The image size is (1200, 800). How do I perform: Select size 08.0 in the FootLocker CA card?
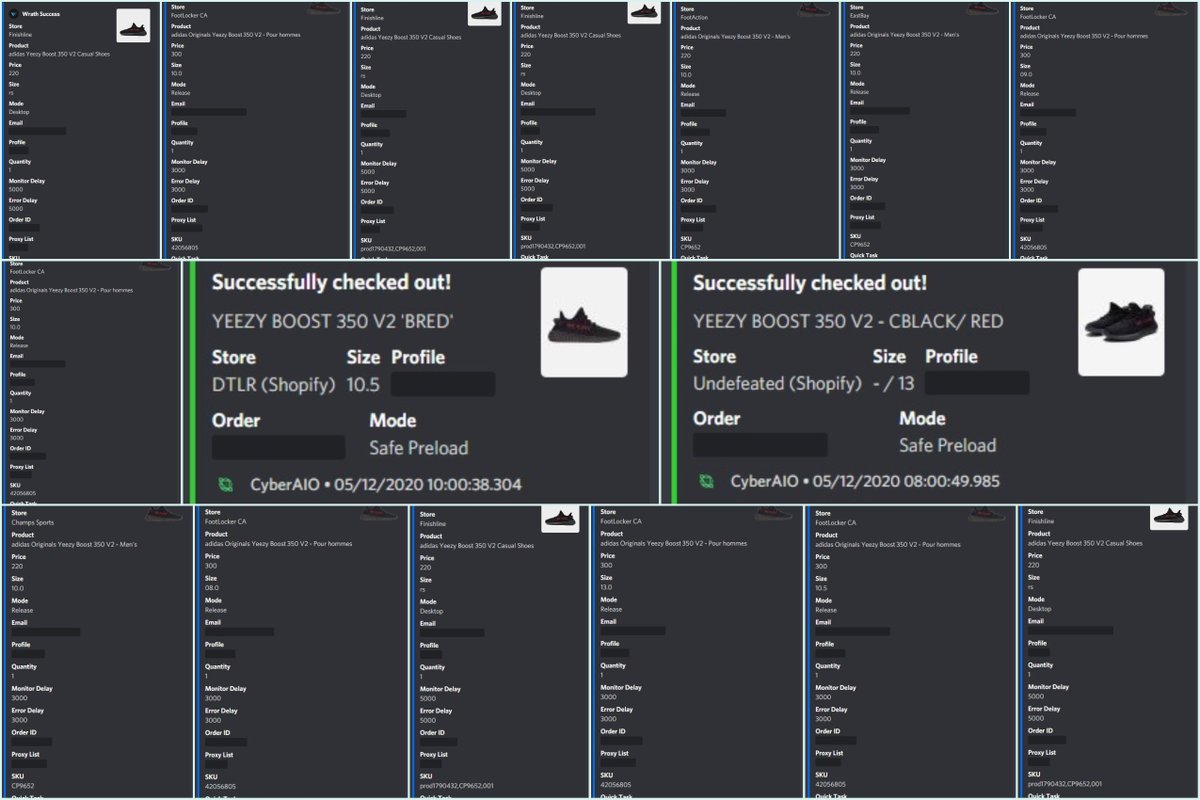tap(212, 589)
